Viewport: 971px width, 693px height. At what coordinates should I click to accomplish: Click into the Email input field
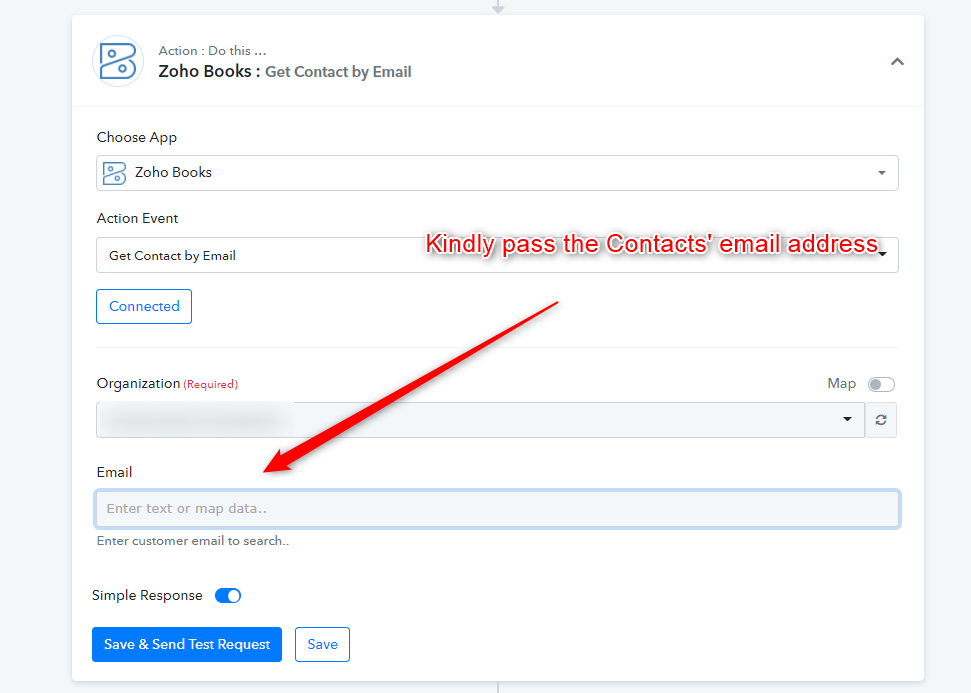tap(497, 508)
